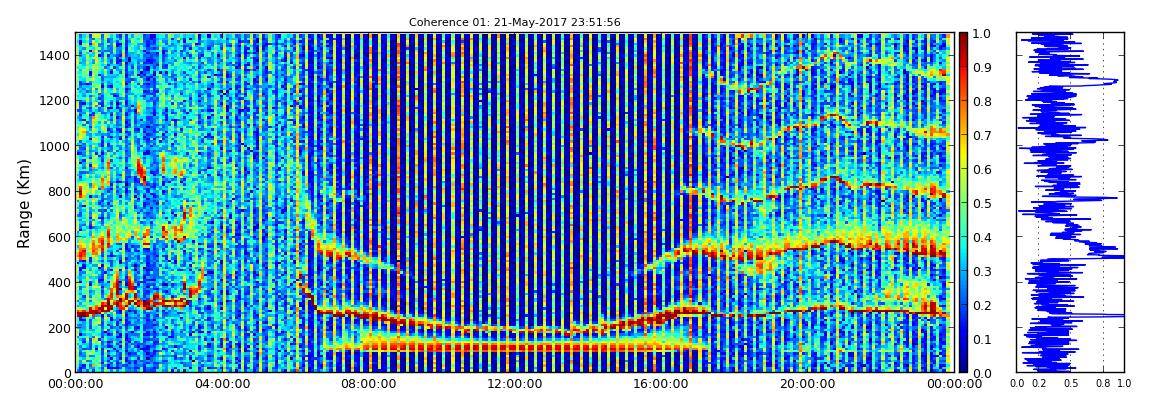Click the colorbar 0.7 label
Screen dimensions: 1150x407
pyautogui.click(x=984, y=136)
